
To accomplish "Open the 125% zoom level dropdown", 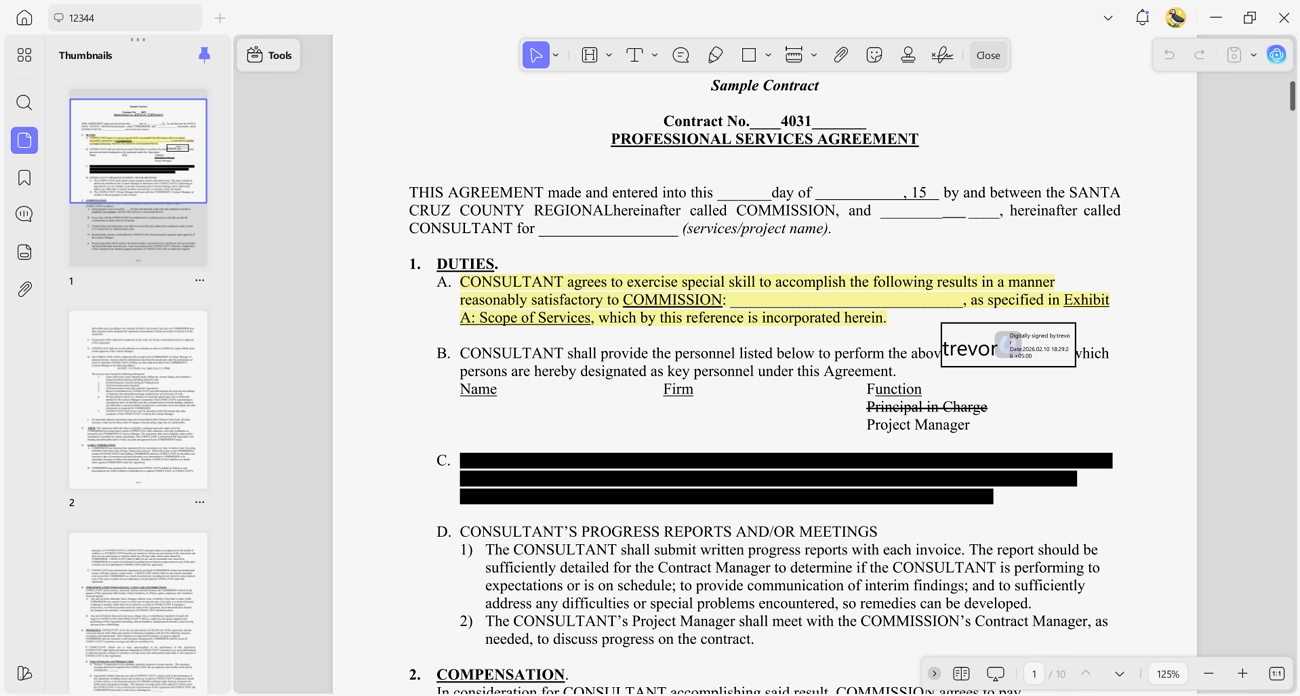I will pos(1168,674).
